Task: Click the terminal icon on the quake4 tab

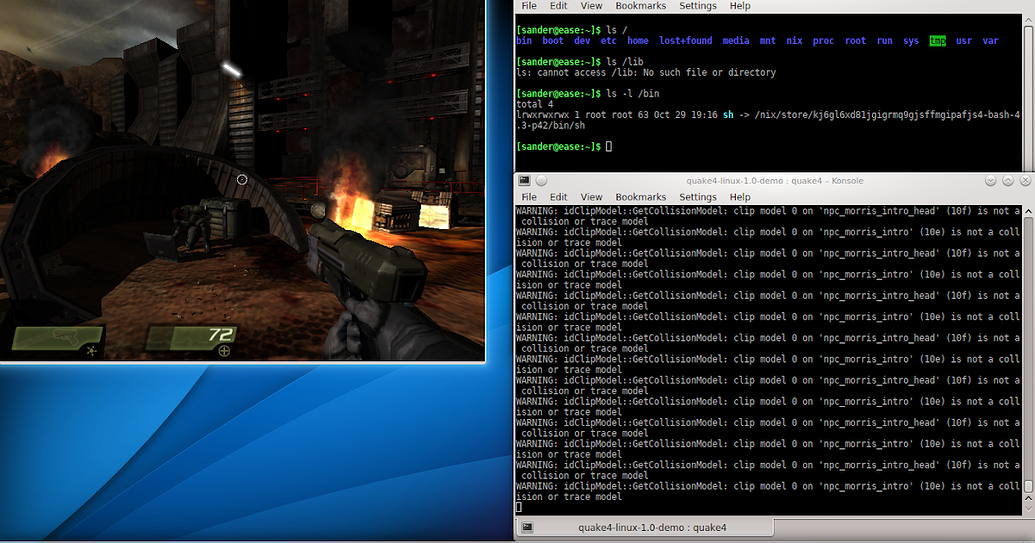Action: 527,527
